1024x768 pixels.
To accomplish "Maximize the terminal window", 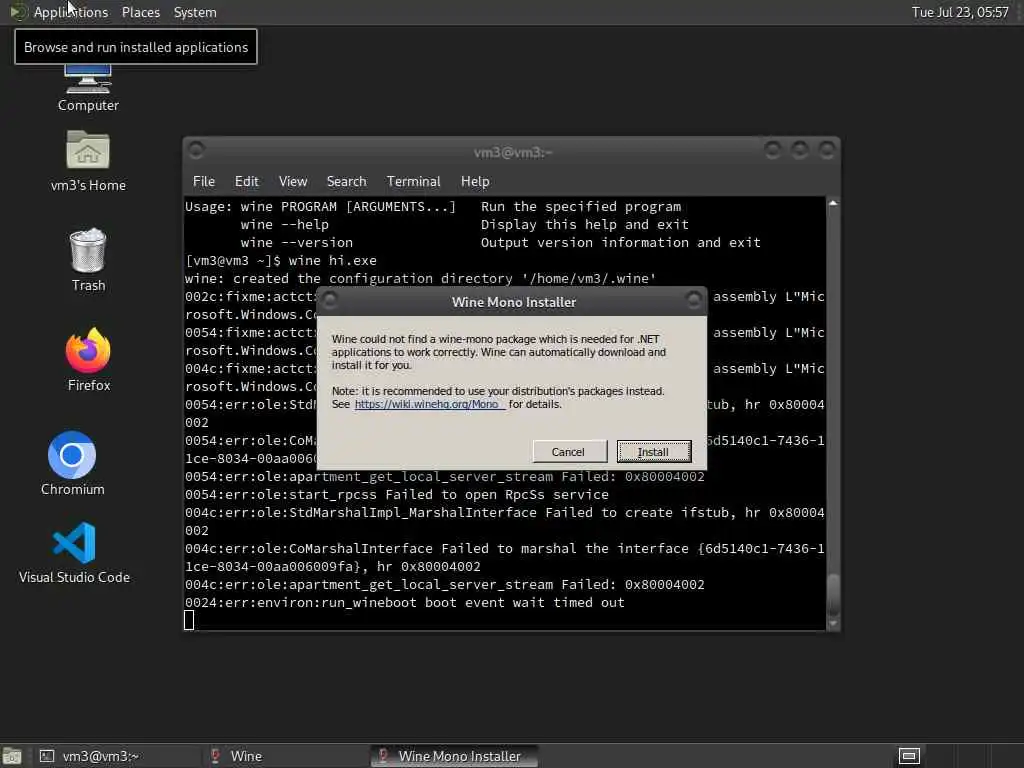I will [x=799, y=151].
